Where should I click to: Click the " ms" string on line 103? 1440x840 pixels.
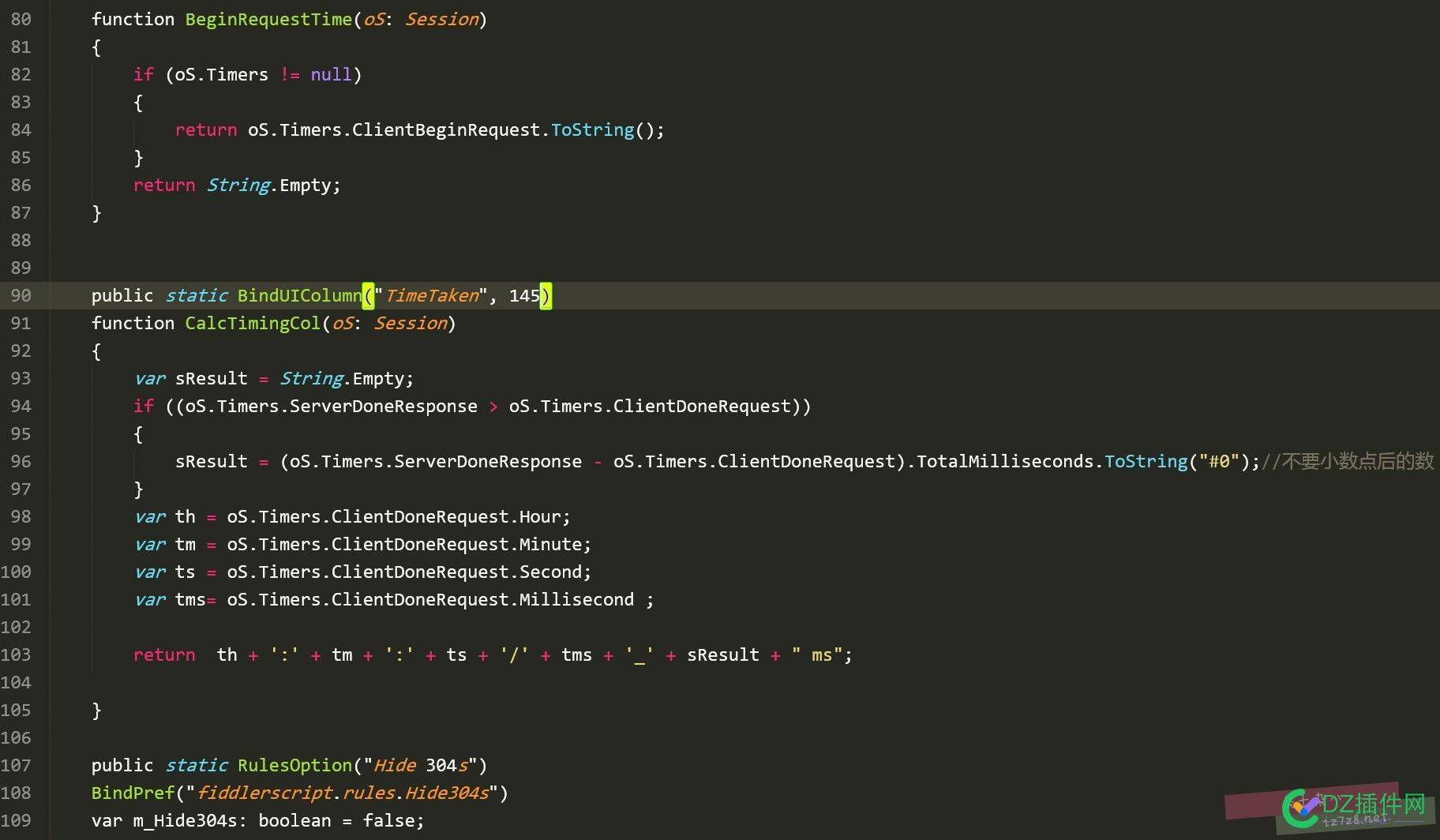[x=816, y=654]
